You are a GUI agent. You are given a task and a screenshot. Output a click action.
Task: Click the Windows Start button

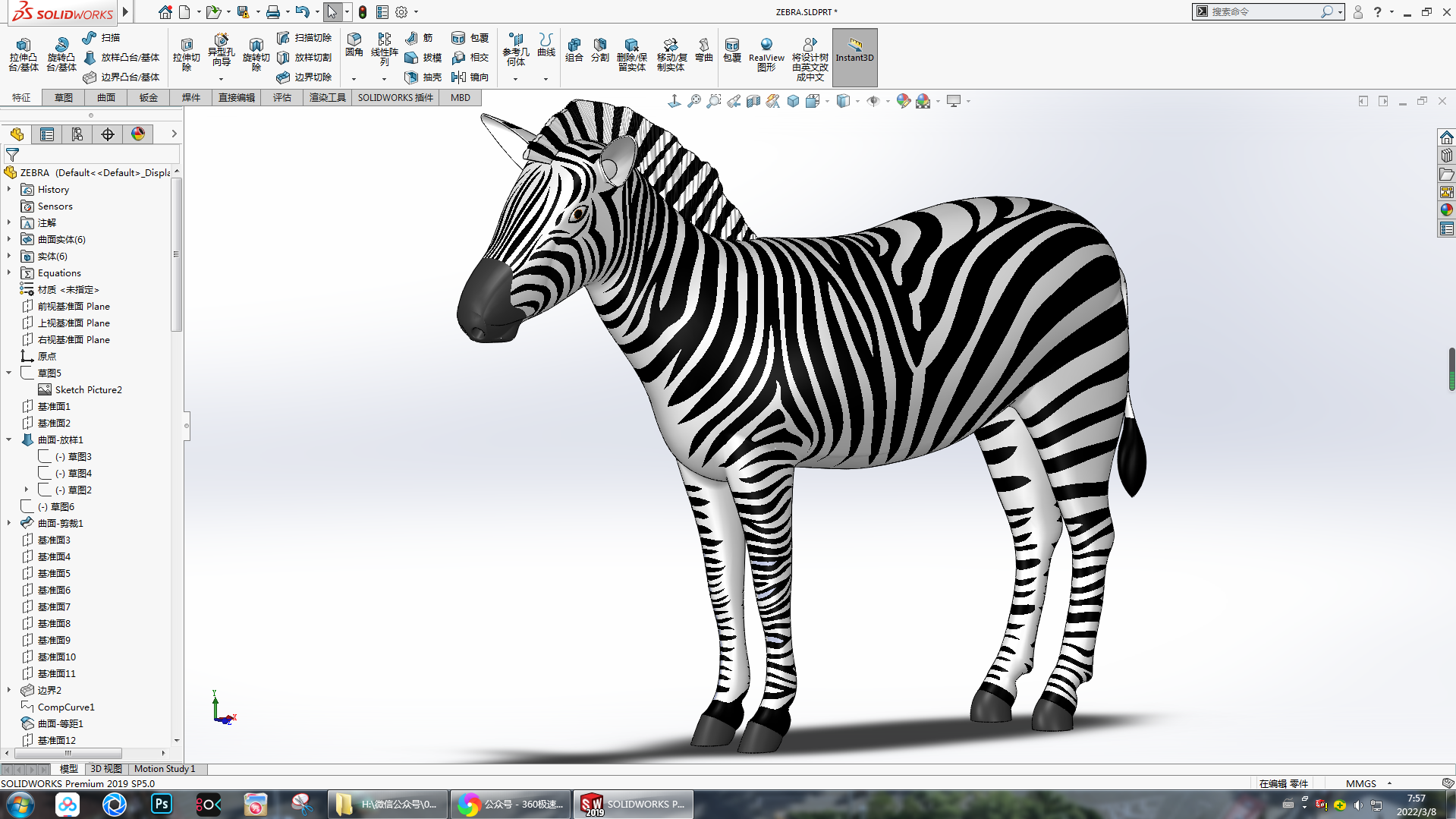20,804
